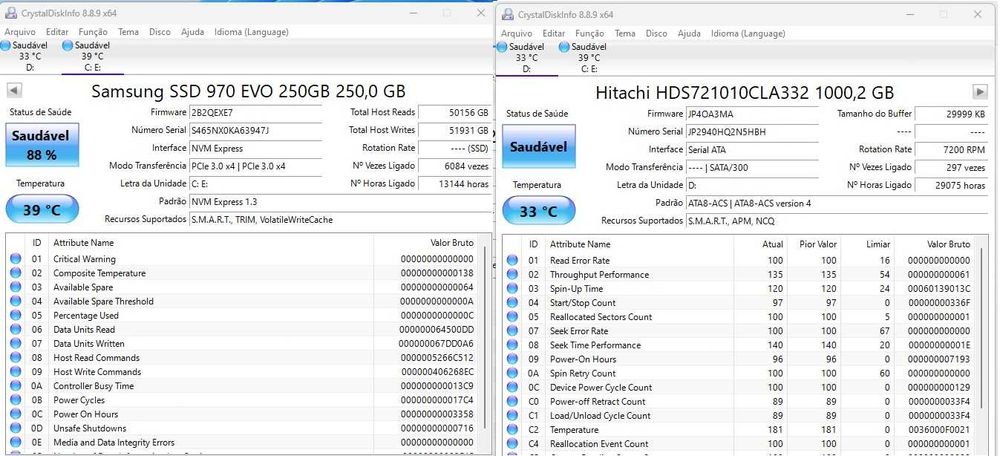Click the 33 °C temperature indicator
This screenshot has height=456, width=1000.
click(x=538, y=211)
